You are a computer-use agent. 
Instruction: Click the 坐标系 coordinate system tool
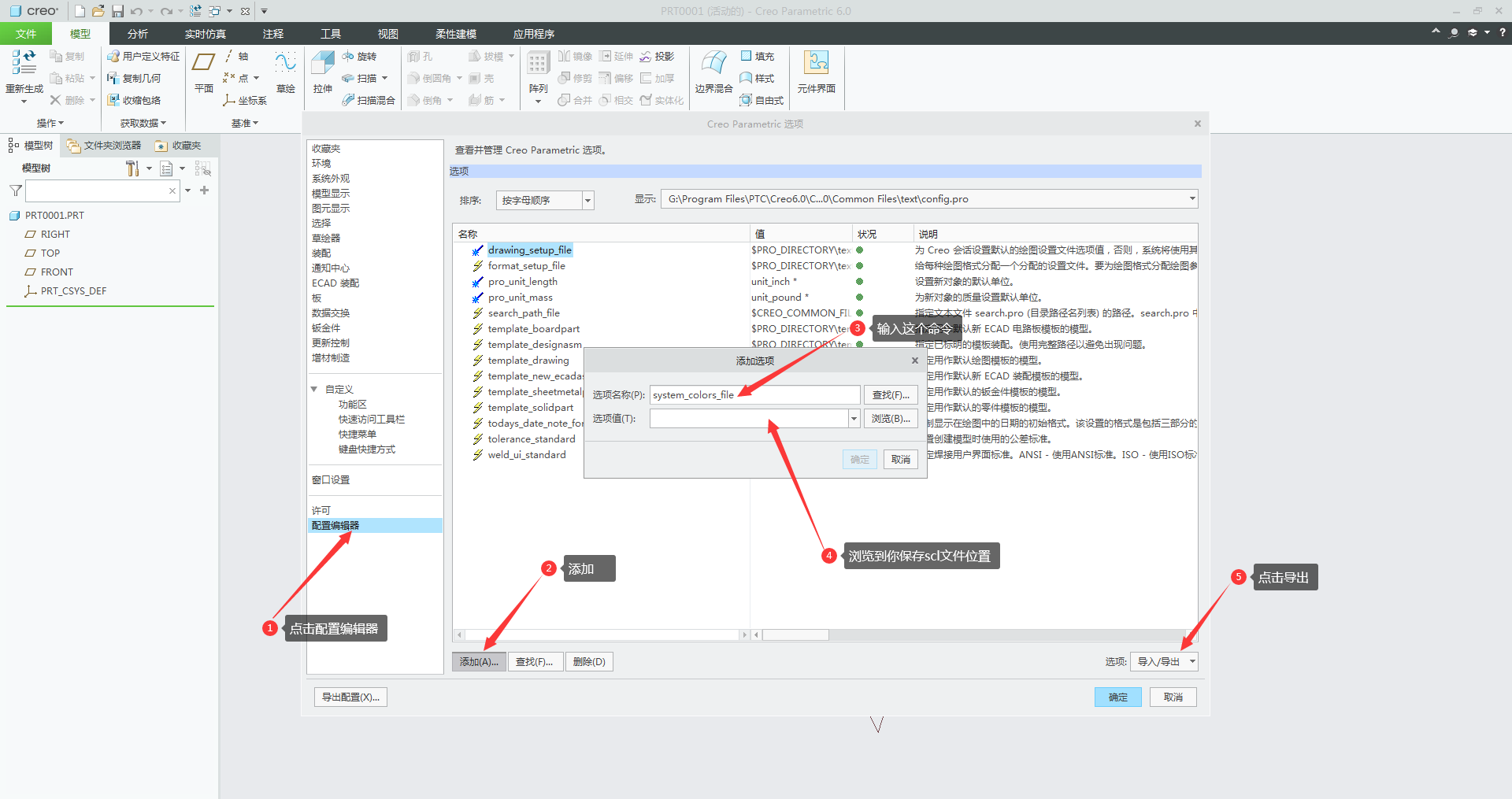tap(245, 101)
